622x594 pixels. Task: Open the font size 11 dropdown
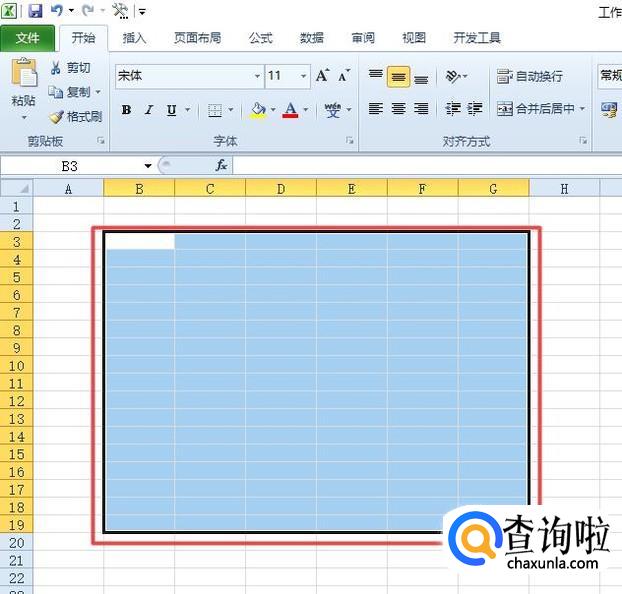coord(303,76)
